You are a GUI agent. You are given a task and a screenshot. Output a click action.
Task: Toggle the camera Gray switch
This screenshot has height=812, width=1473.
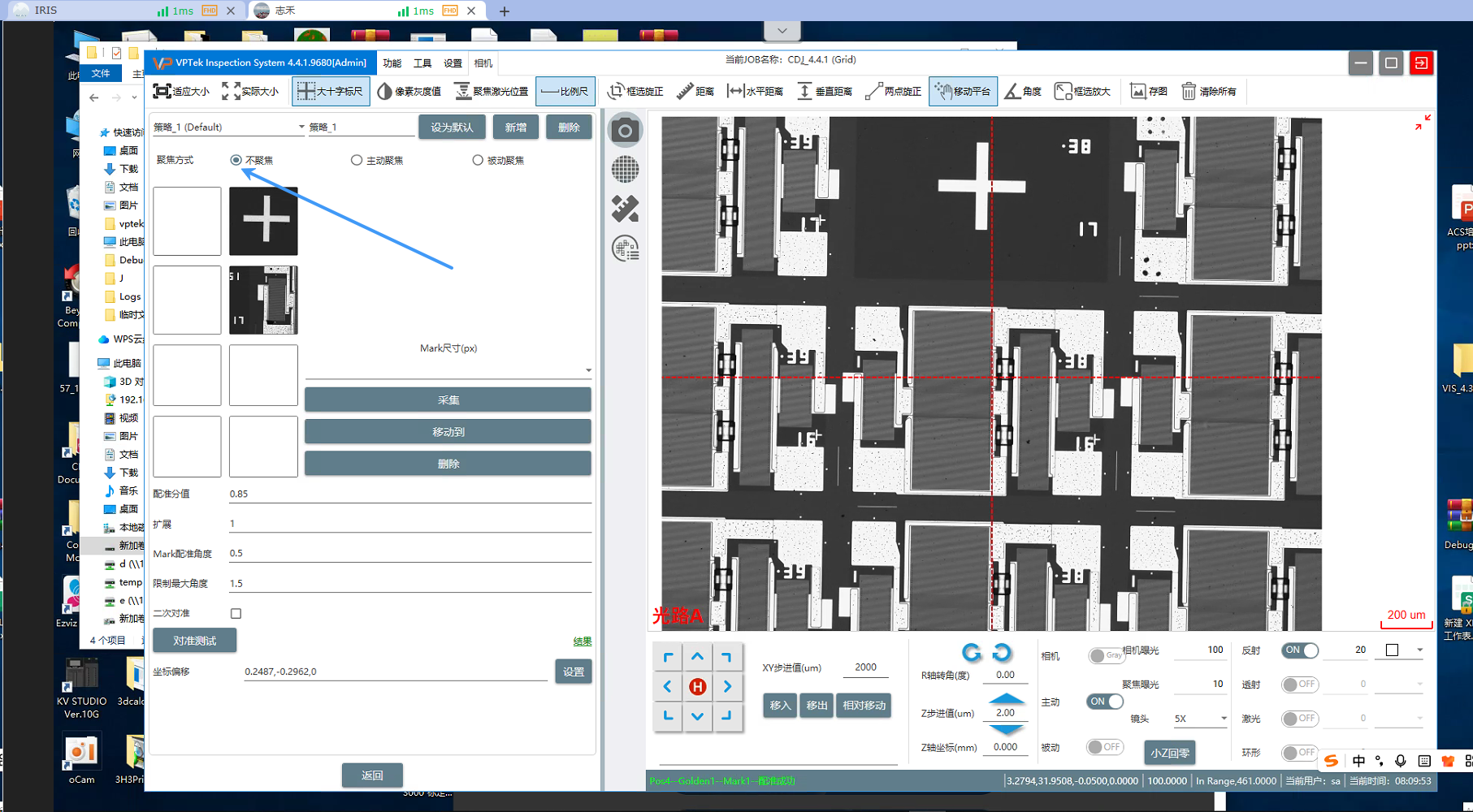tap(1106, 655)
